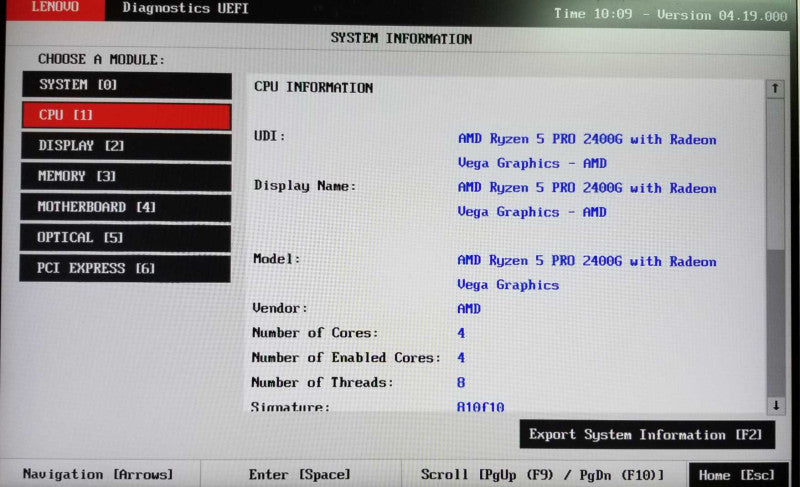Click the Number of Cores value 4
Image resolution: width=800 pixels, height=487 pixels.
[461, 333]
